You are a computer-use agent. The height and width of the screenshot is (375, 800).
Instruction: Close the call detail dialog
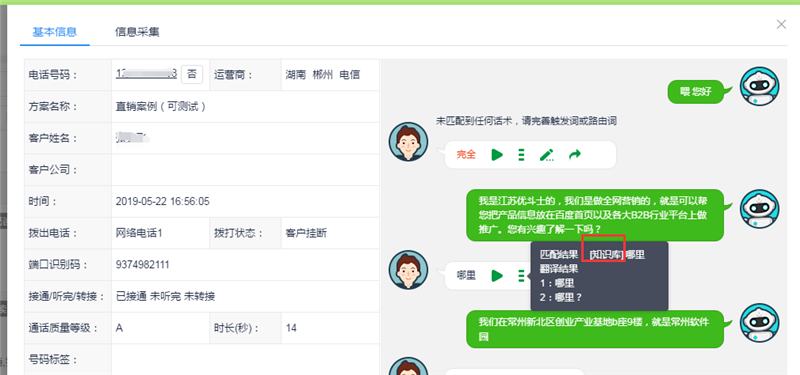(x=781, y=24)
